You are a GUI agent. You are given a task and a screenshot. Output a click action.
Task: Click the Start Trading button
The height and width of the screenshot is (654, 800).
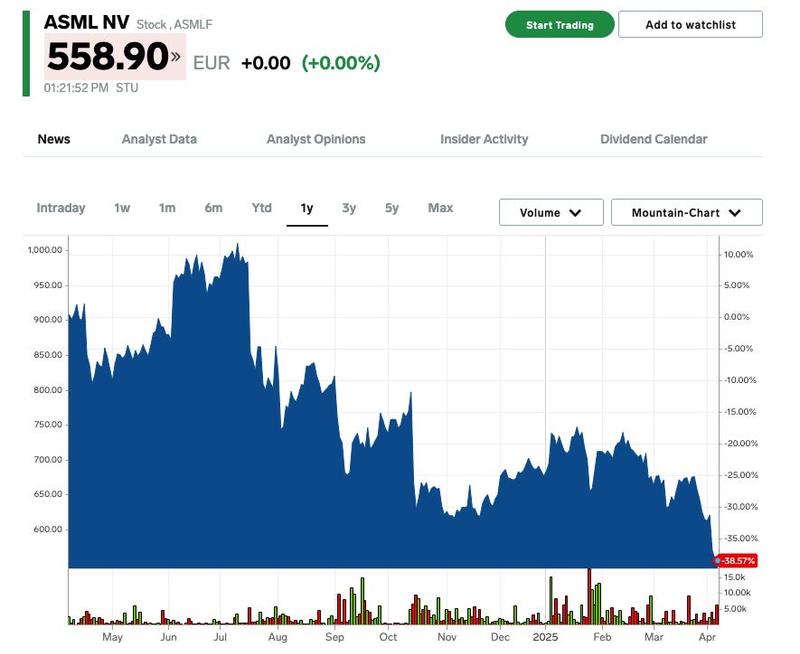click(559, 25)
